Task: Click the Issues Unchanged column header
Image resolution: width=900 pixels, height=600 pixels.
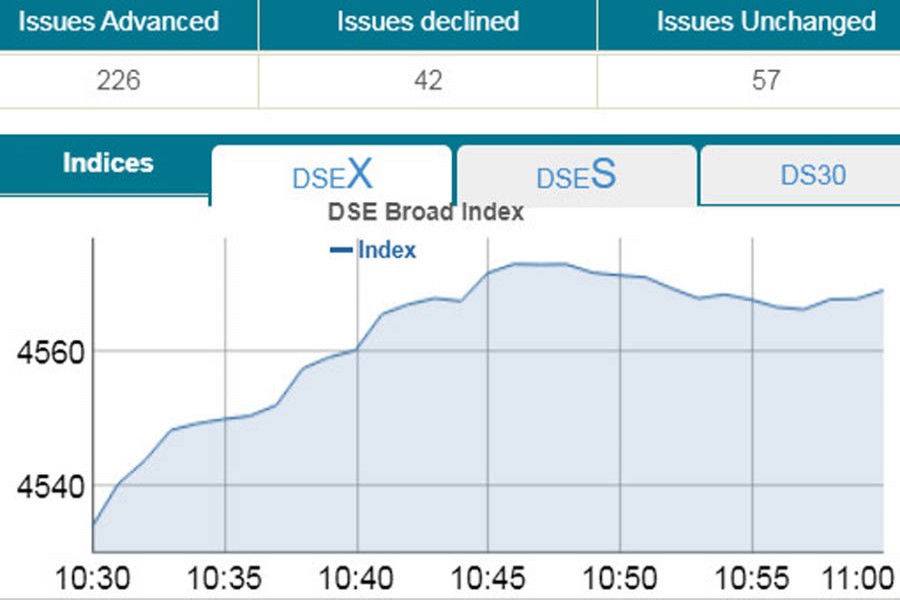Action: coord(765,22)
